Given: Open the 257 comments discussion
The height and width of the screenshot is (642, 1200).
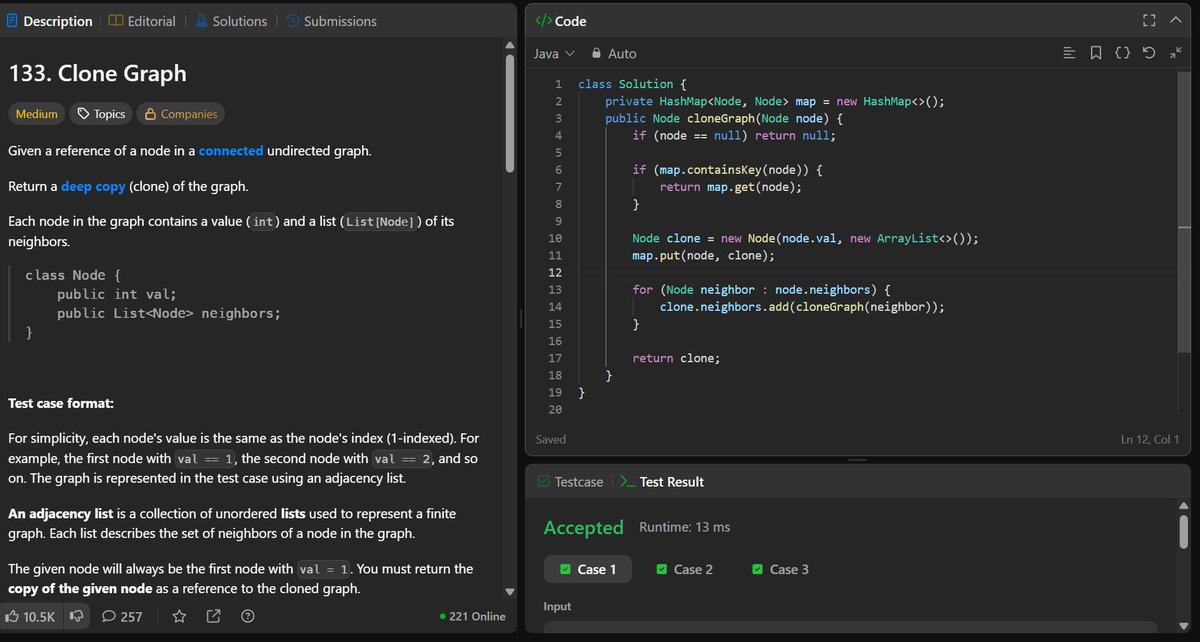Looking at the screenshot, I should click(122, 617).
